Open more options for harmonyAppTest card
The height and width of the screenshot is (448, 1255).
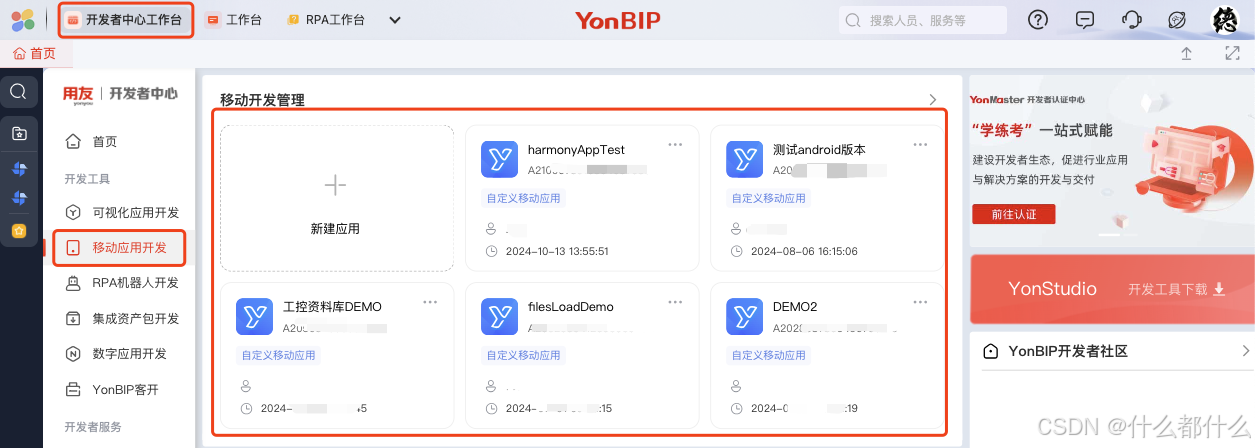[675, 145]
